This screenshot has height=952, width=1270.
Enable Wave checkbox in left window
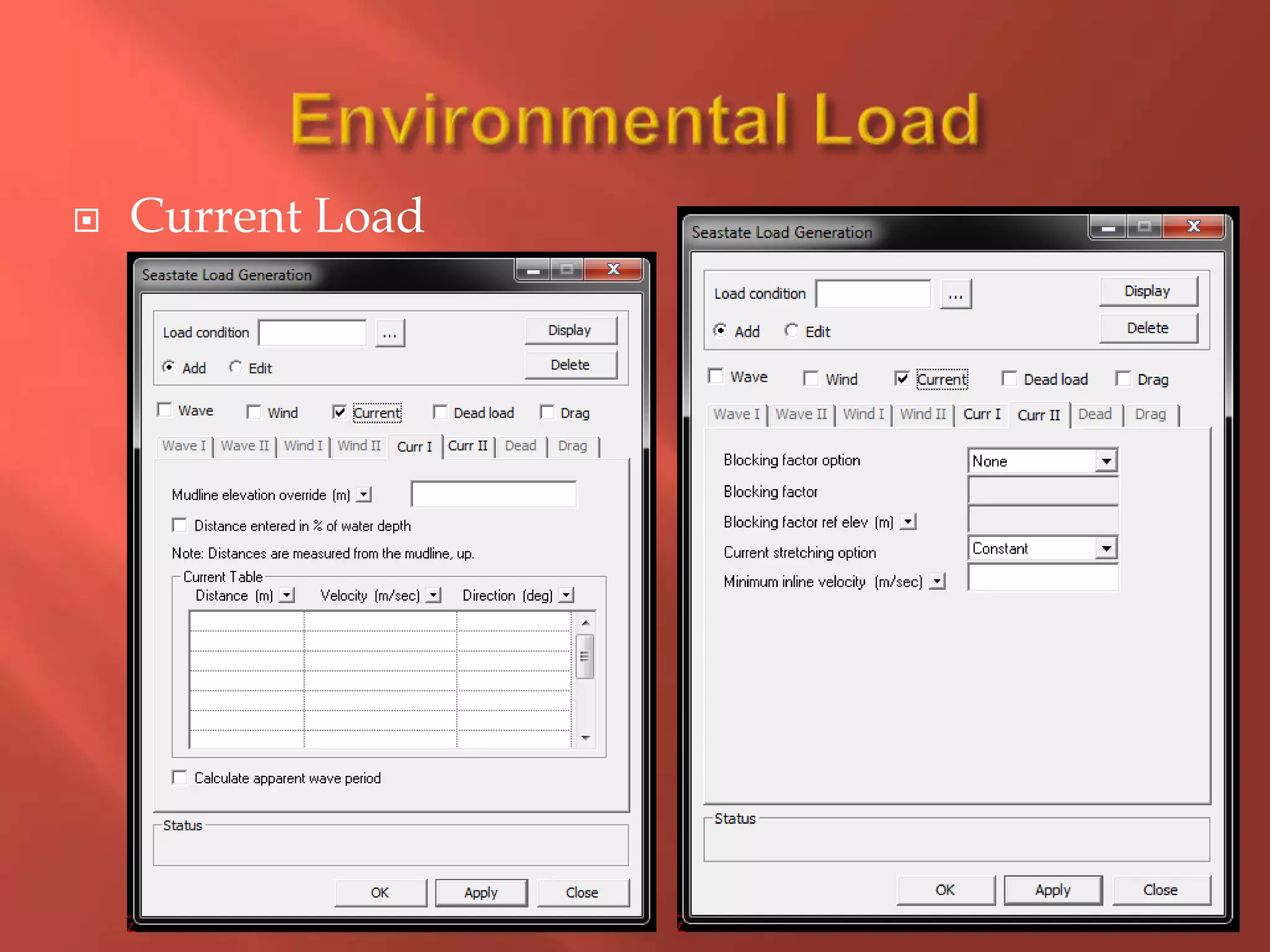(x=164, y=410)
